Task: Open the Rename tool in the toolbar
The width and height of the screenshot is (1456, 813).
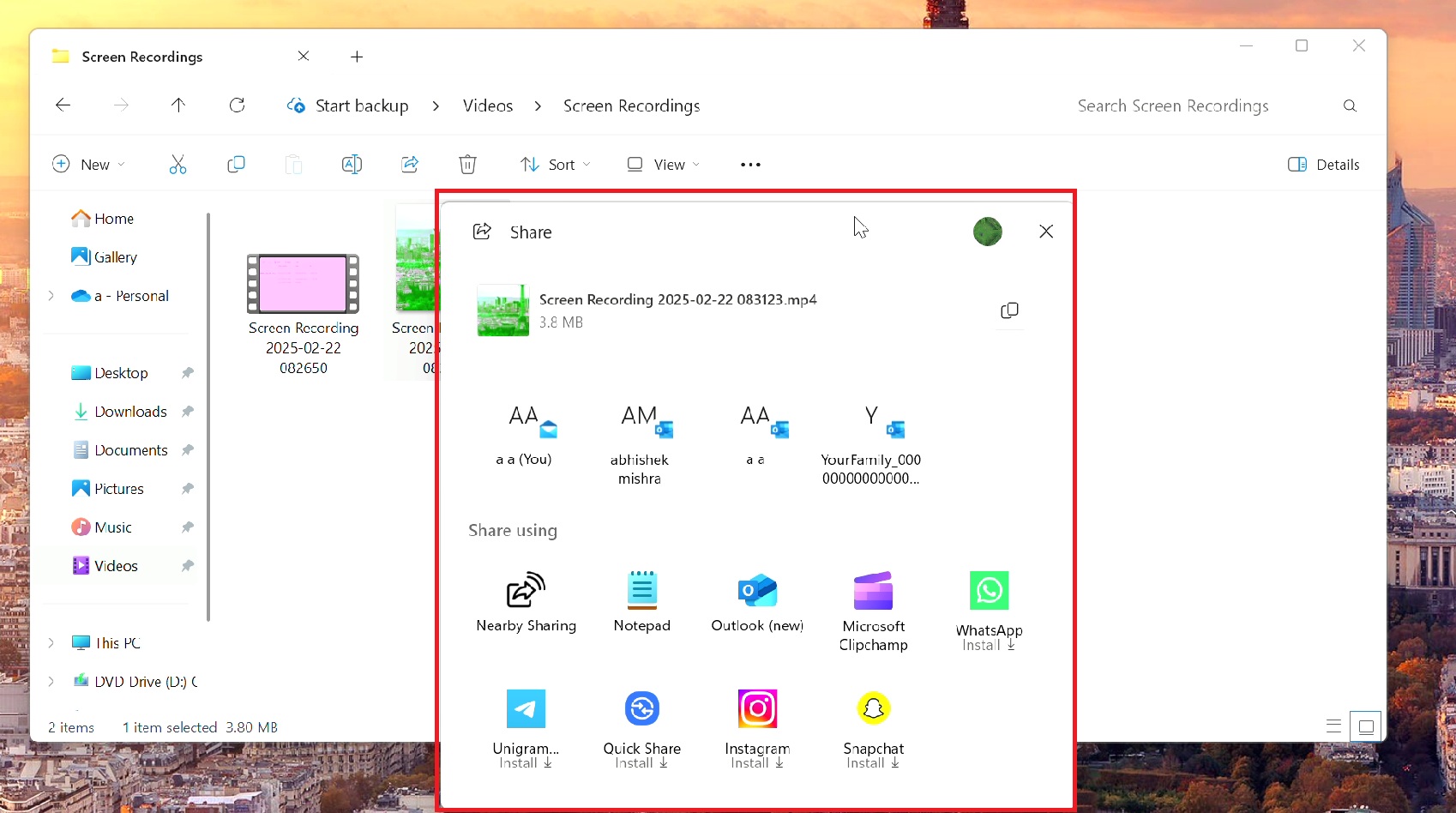Action: 351,164
